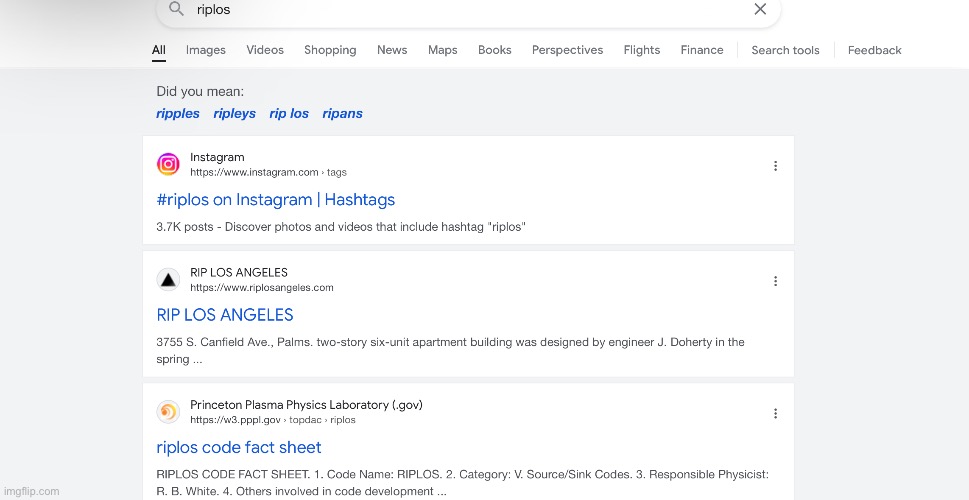This screenshot has height=500, width=969.
Task: Switch to the Videos tab
Action: (x=265, y=50)
